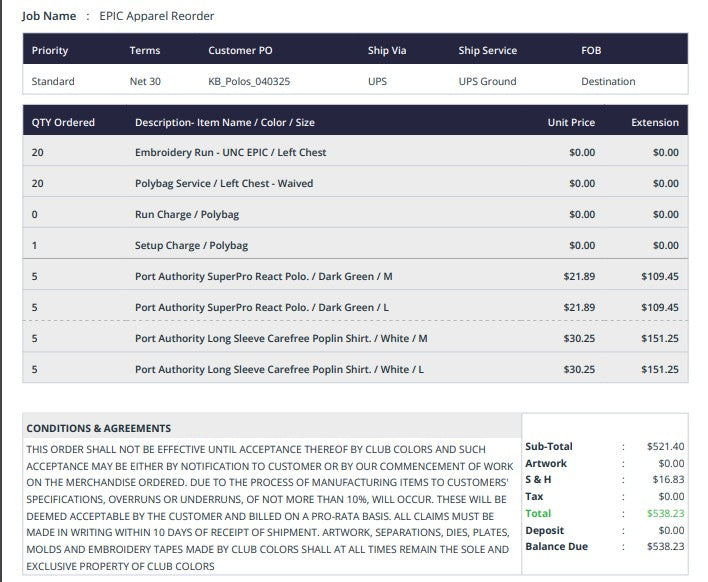The width and height of the screenshot is (708, 582).
Task: Select the sub-total amount $521.40
Action: pos(666,447)
